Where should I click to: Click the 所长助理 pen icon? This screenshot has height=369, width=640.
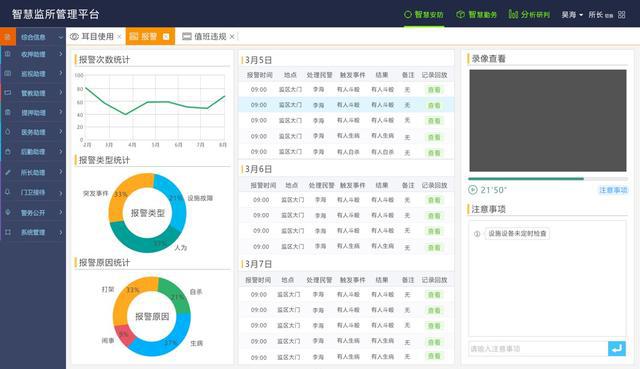[7, 172]
